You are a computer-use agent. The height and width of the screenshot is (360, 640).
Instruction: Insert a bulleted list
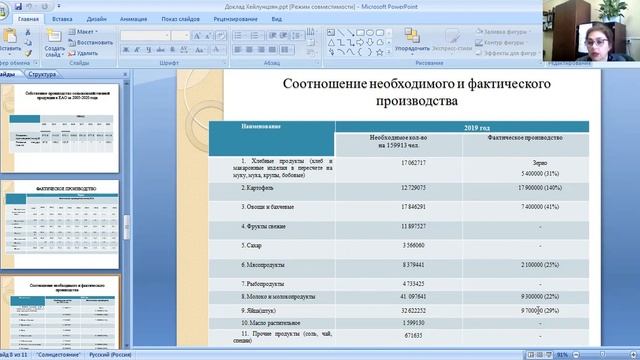tap(239, 36)
